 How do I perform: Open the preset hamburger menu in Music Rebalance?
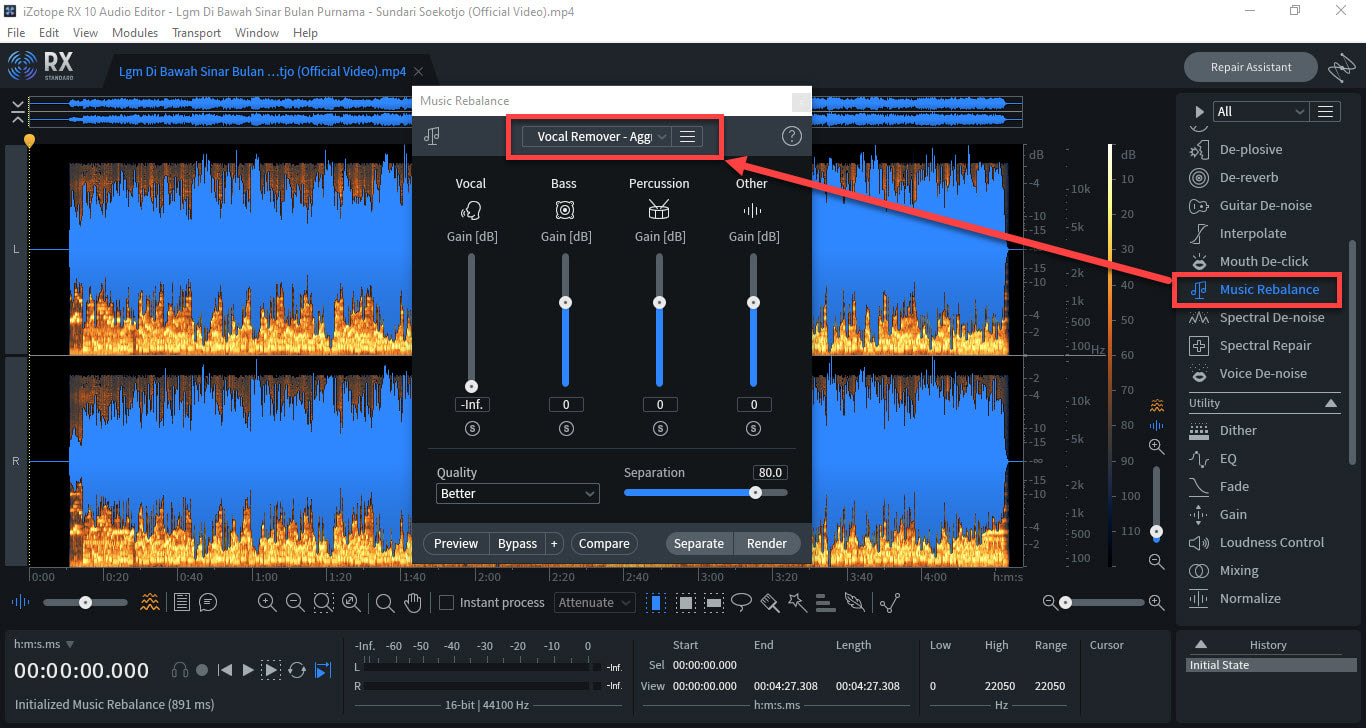click(687, 137)
